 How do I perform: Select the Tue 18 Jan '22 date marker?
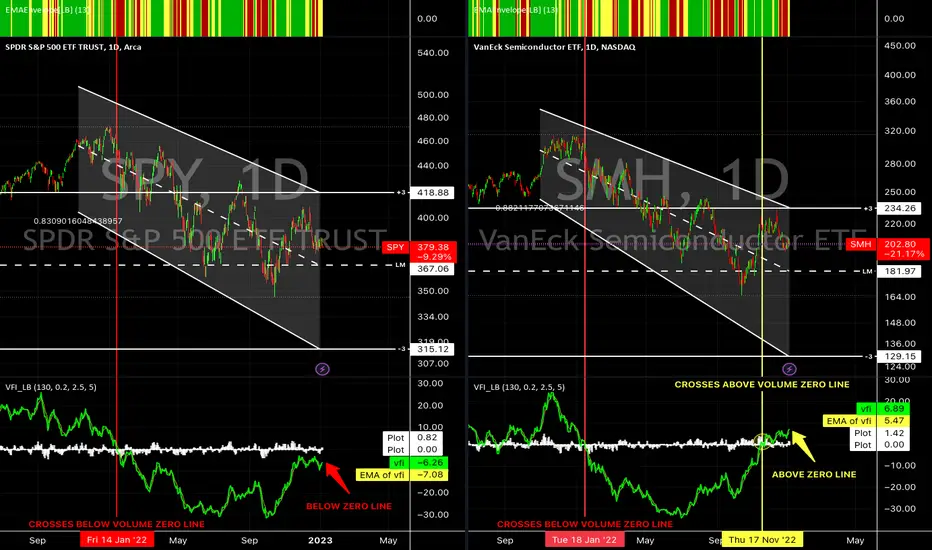point(584,540)
